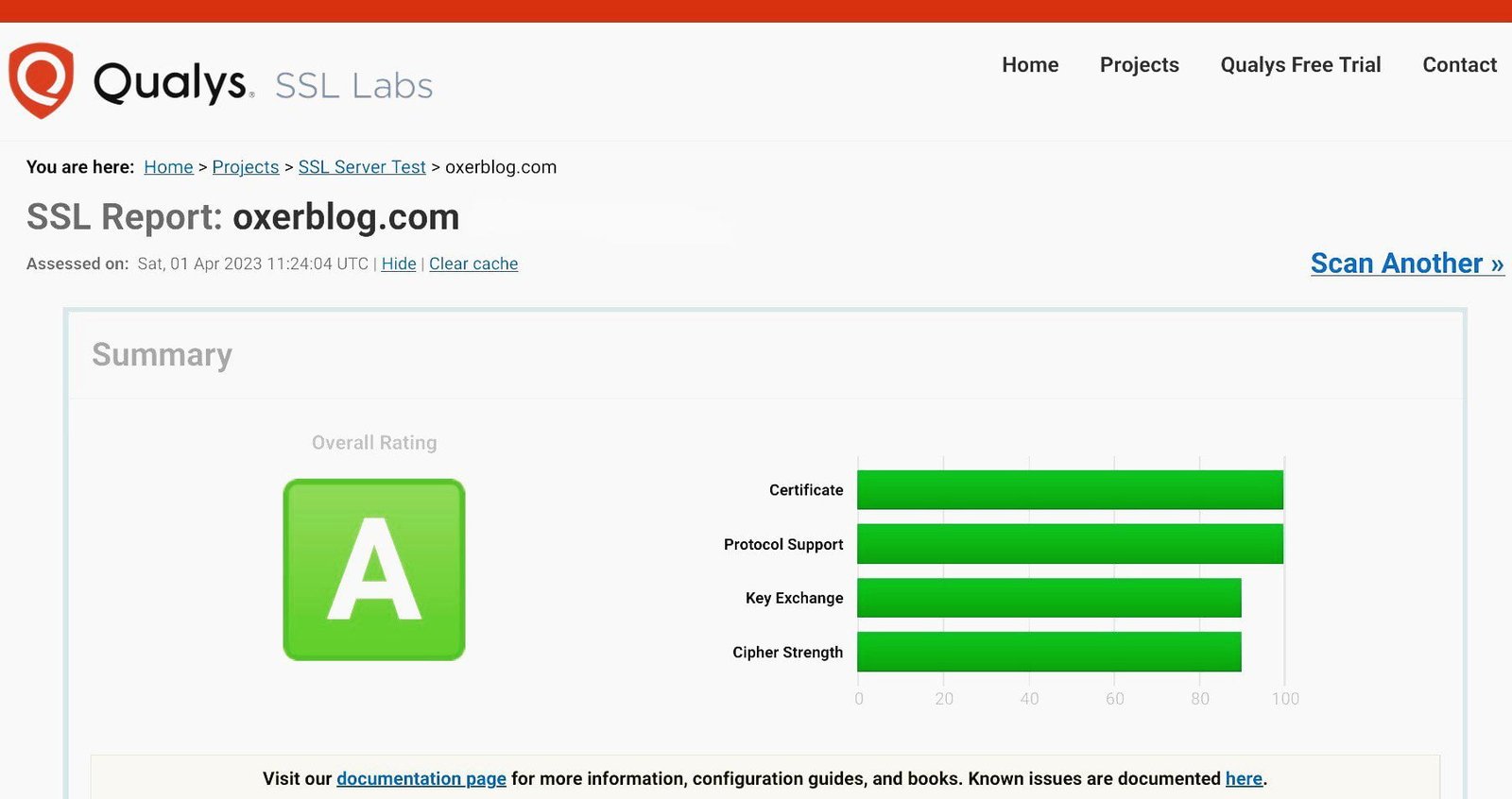This screenshot has width=1512, height=799.
Task: Click the Cipher Strength score bar
Action: [x=1049, y=652]
